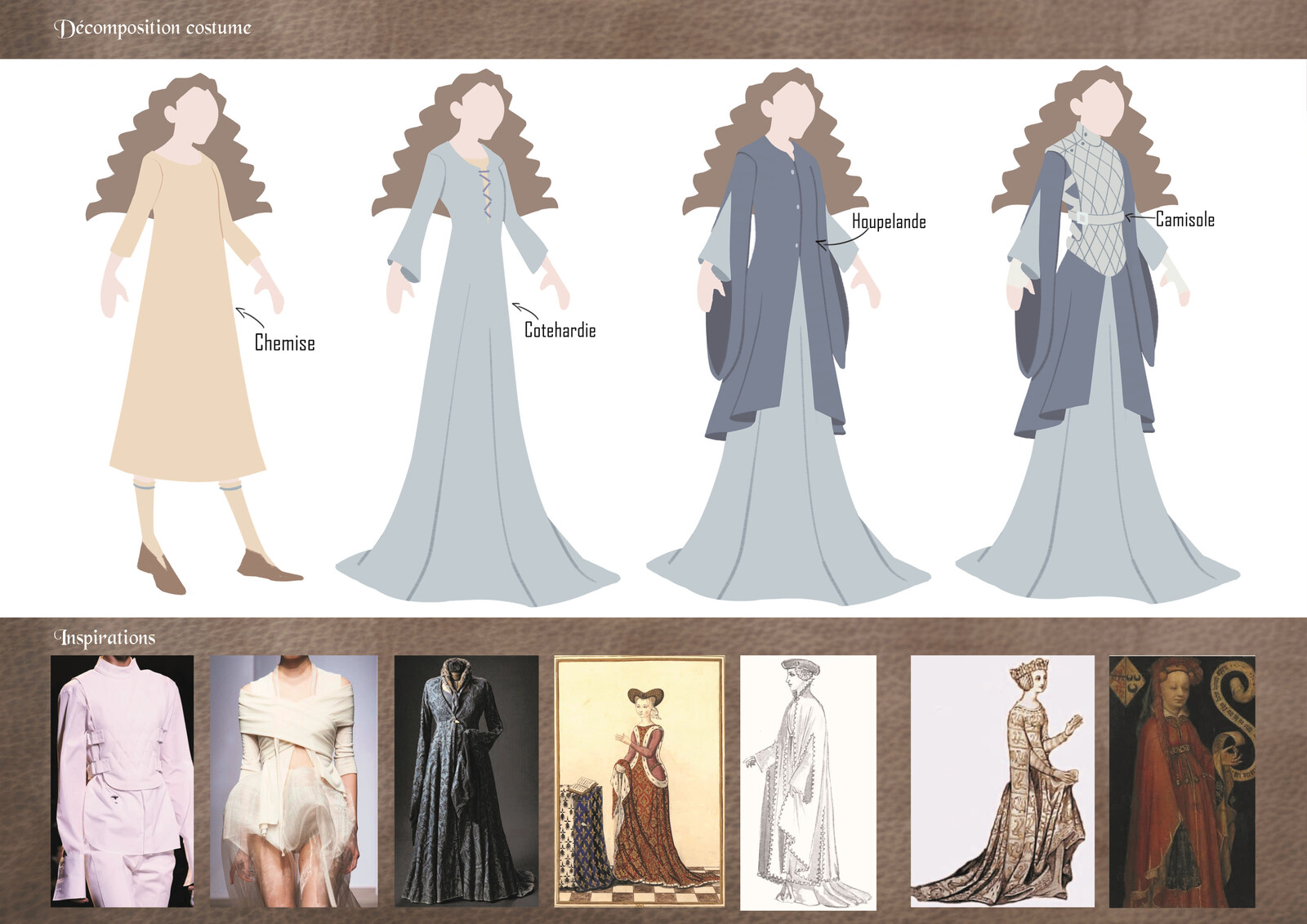The width and height of the screenshot is (1307, 924).
Task: Click the 'Camisole' label
Action: point(1185,219)
